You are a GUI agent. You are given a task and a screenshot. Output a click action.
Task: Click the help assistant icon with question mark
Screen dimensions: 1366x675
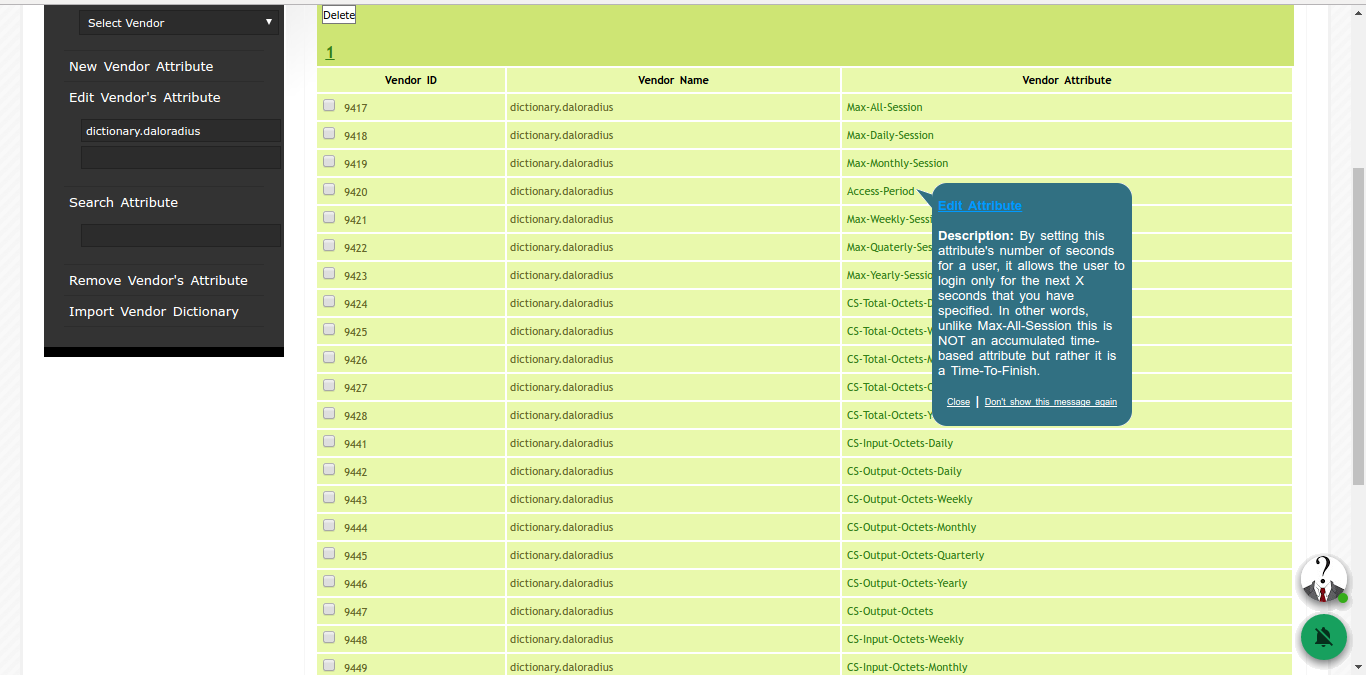1323,579
